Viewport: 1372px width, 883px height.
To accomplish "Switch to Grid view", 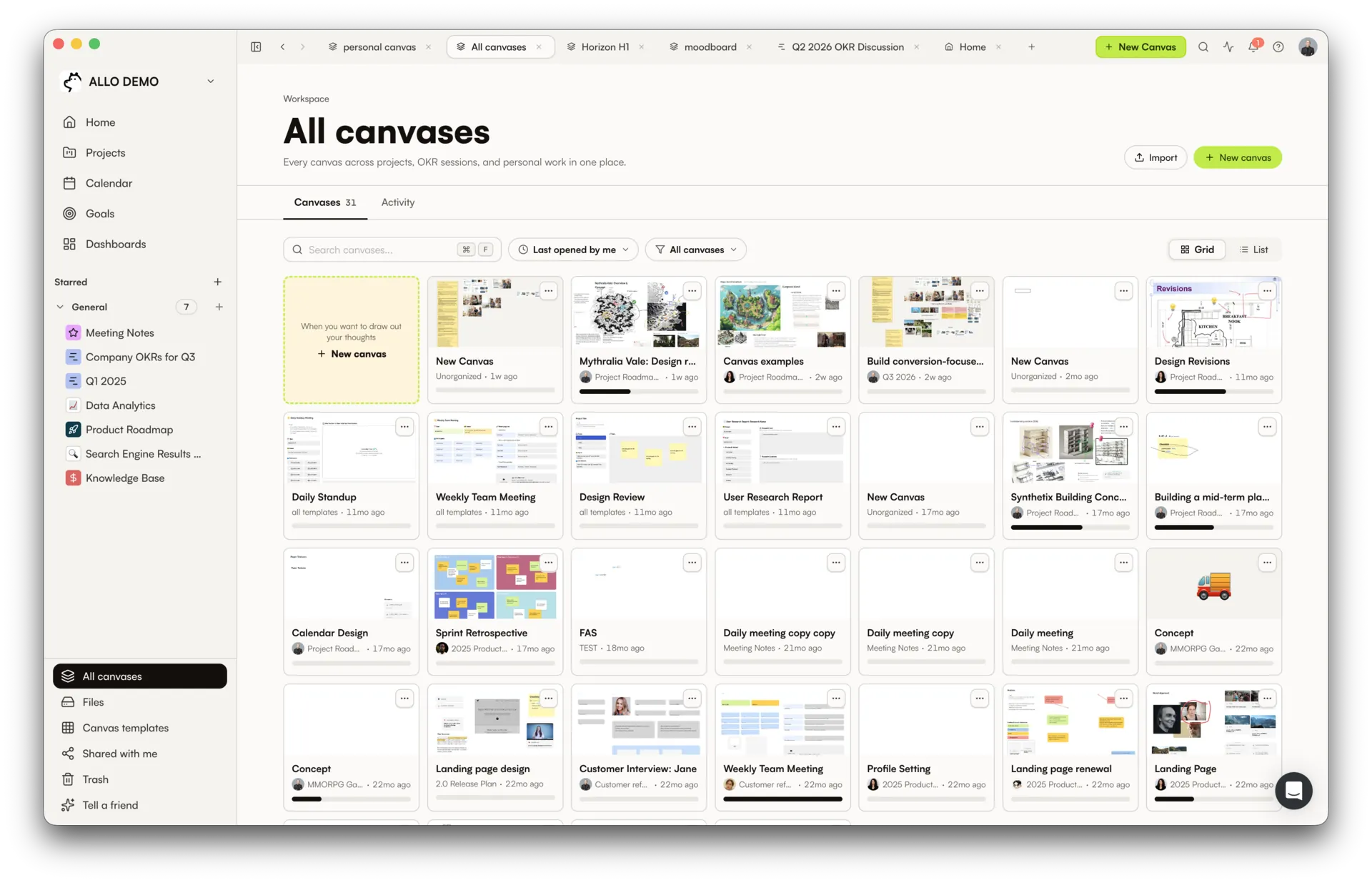I will click(1198, 250).
